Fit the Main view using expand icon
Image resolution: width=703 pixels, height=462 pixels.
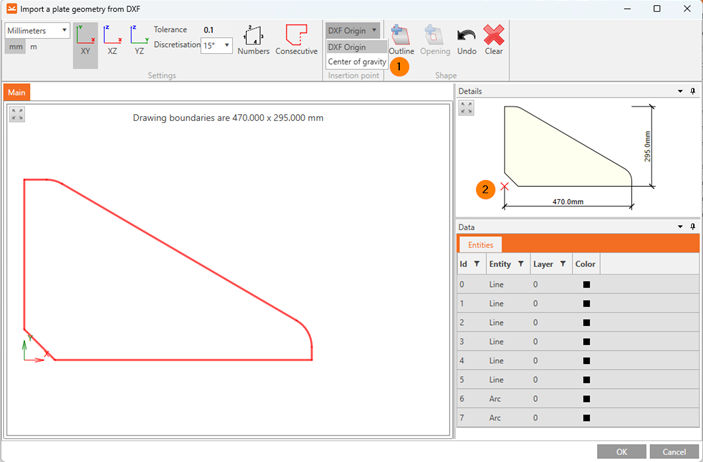coord(17,114)
